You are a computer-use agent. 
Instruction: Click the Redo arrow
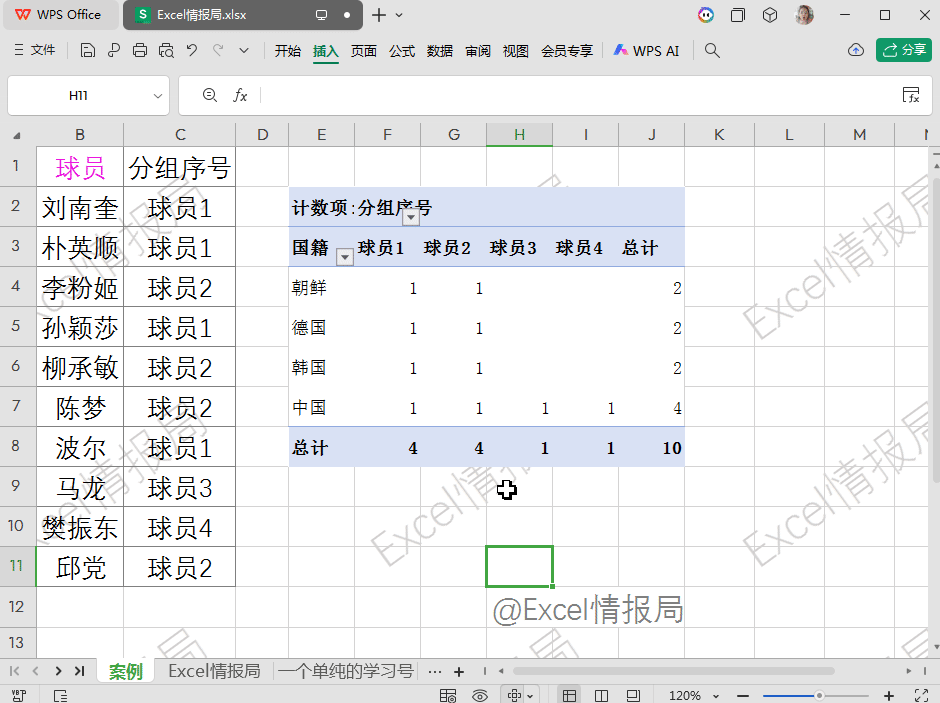click(218, 50)
